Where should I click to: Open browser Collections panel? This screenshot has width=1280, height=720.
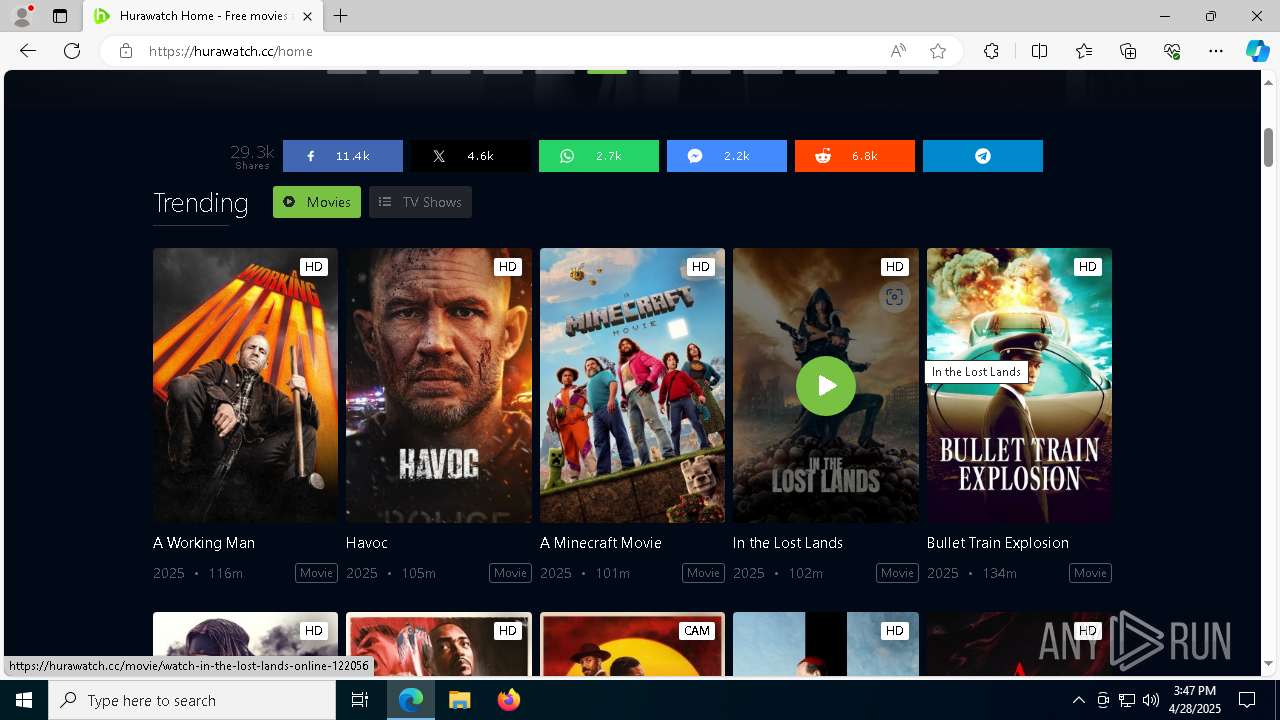1128,51
